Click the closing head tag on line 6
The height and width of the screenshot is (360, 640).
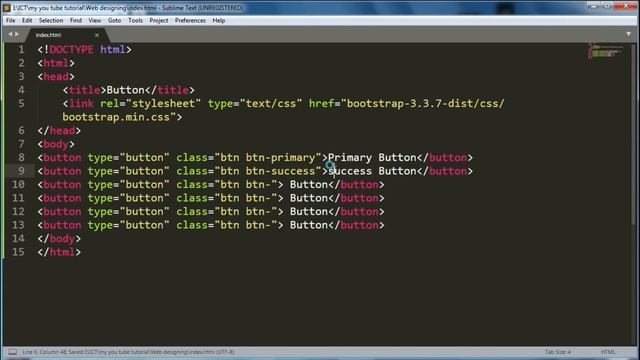pyautogui.click(x=59, y=131)
